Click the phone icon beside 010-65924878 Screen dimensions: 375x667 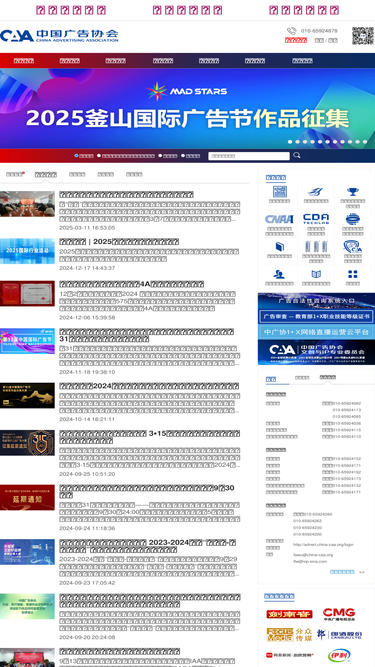[291, 31]
